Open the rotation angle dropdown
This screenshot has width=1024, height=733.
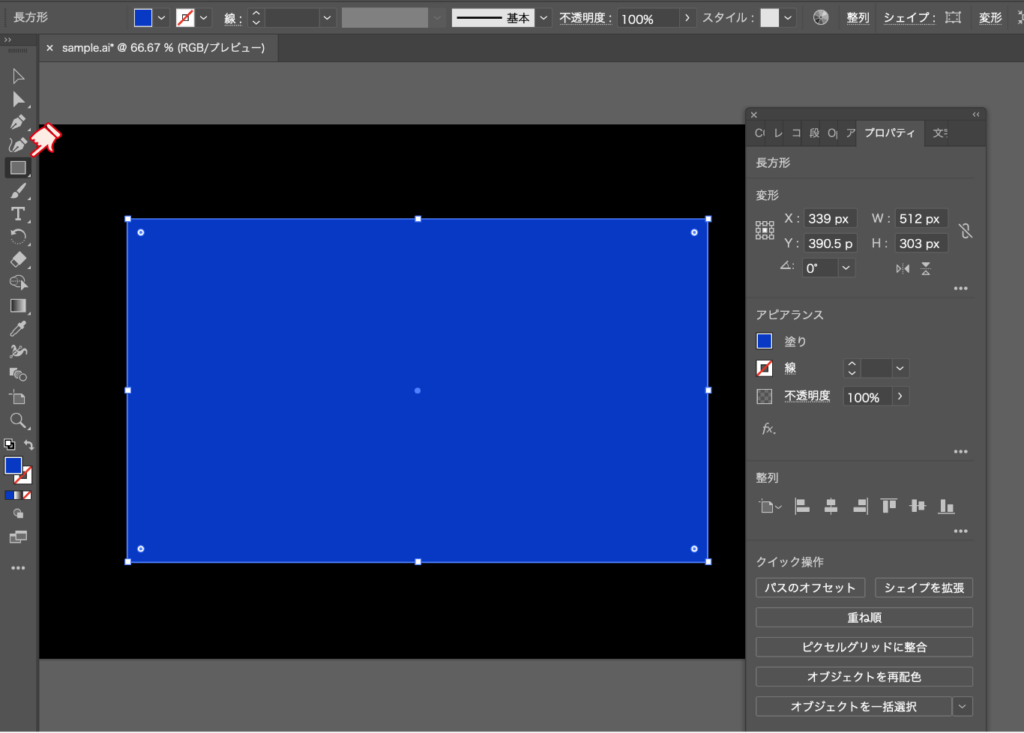pyautogui.click(x=847, y=268)
